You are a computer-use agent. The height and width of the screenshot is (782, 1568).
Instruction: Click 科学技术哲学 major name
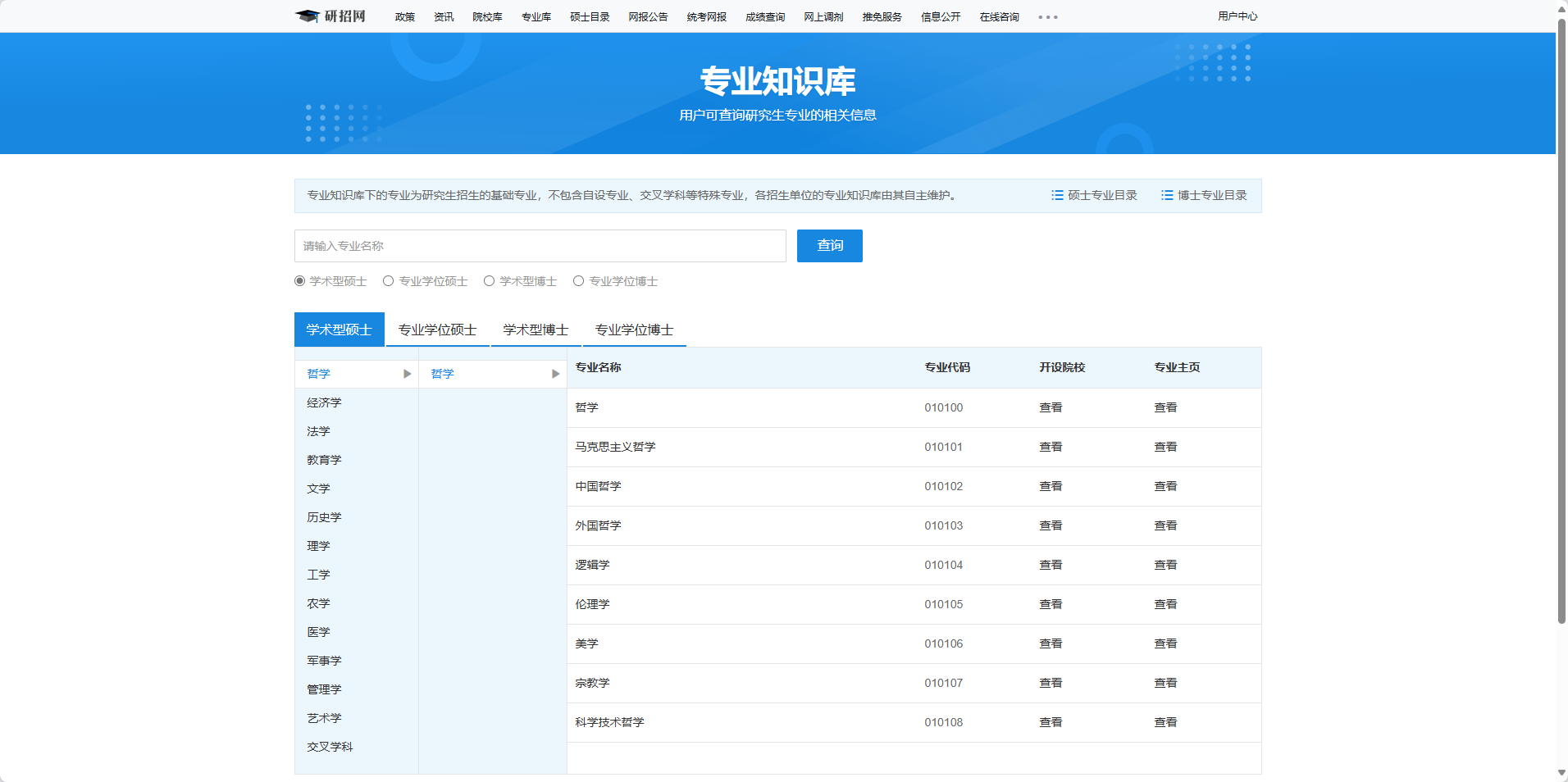pos(610,722)
